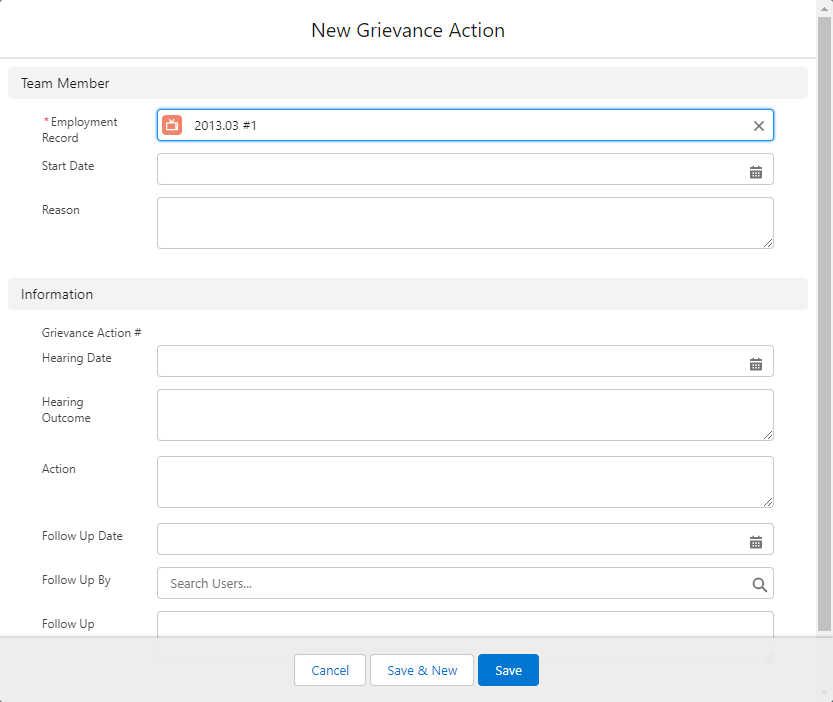Clear the Employment Record selection
The width and height of the screenshot is (833, 702).
click(x=758, y=126)
